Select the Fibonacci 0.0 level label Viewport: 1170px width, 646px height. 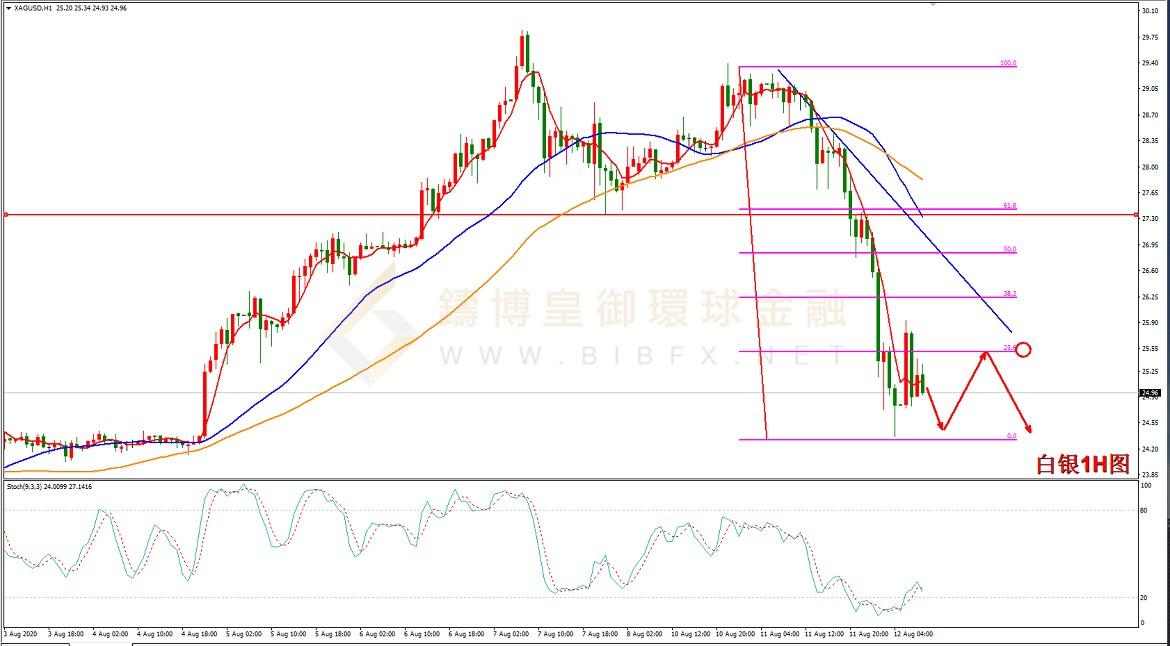[x=1011, y=436]
